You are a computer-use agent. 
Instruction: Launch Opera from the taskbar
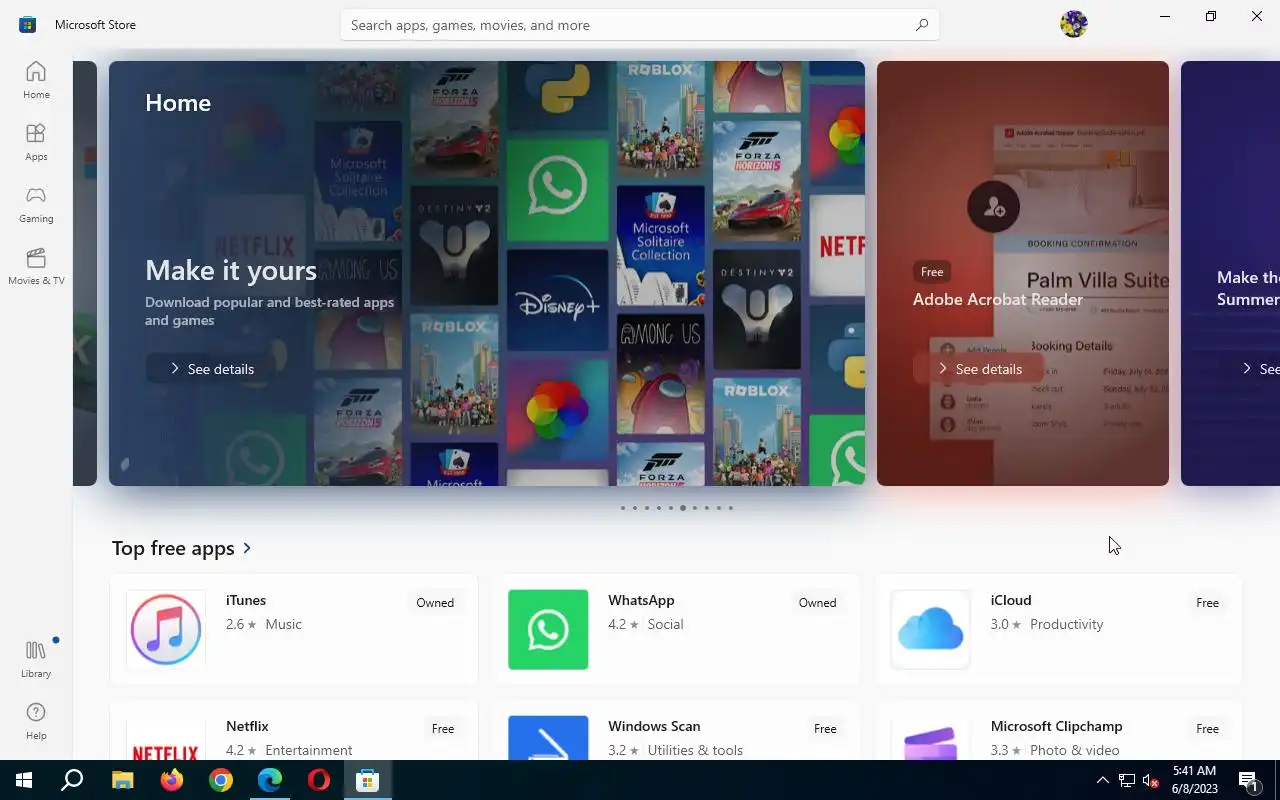tap(319, 780)
